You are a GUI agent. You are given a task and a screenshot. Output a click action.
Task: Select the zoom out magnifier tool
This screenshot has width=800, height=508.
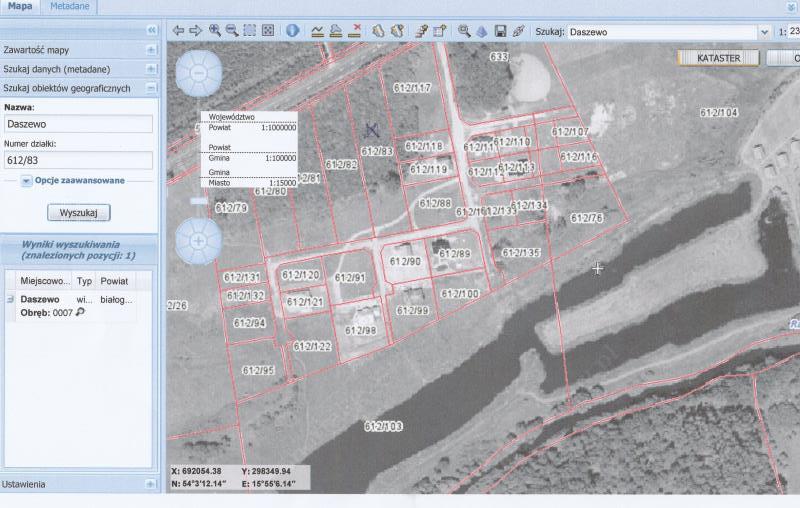click(x=232, y=31)
